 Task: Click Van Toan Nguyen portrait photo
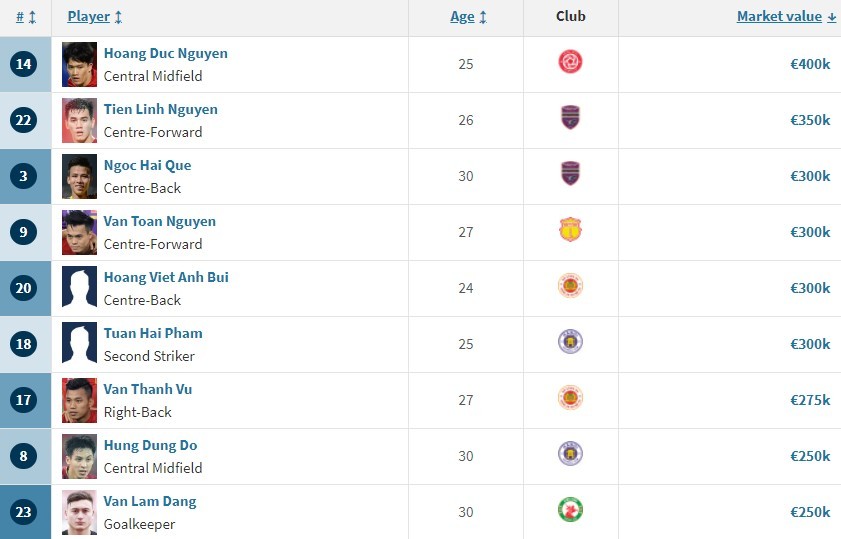tap(79, 232)
